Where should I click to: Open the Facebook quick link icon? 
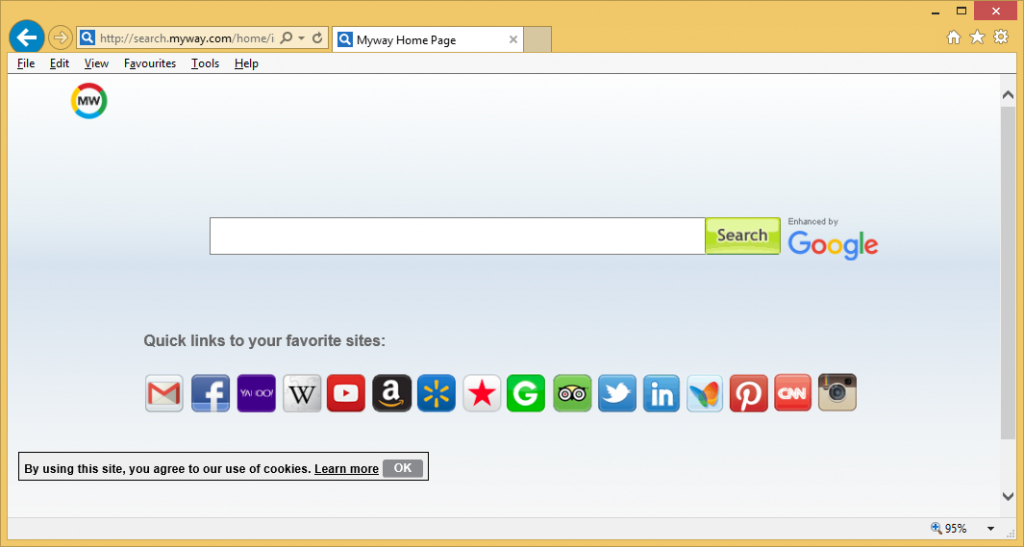pos(210,393)
